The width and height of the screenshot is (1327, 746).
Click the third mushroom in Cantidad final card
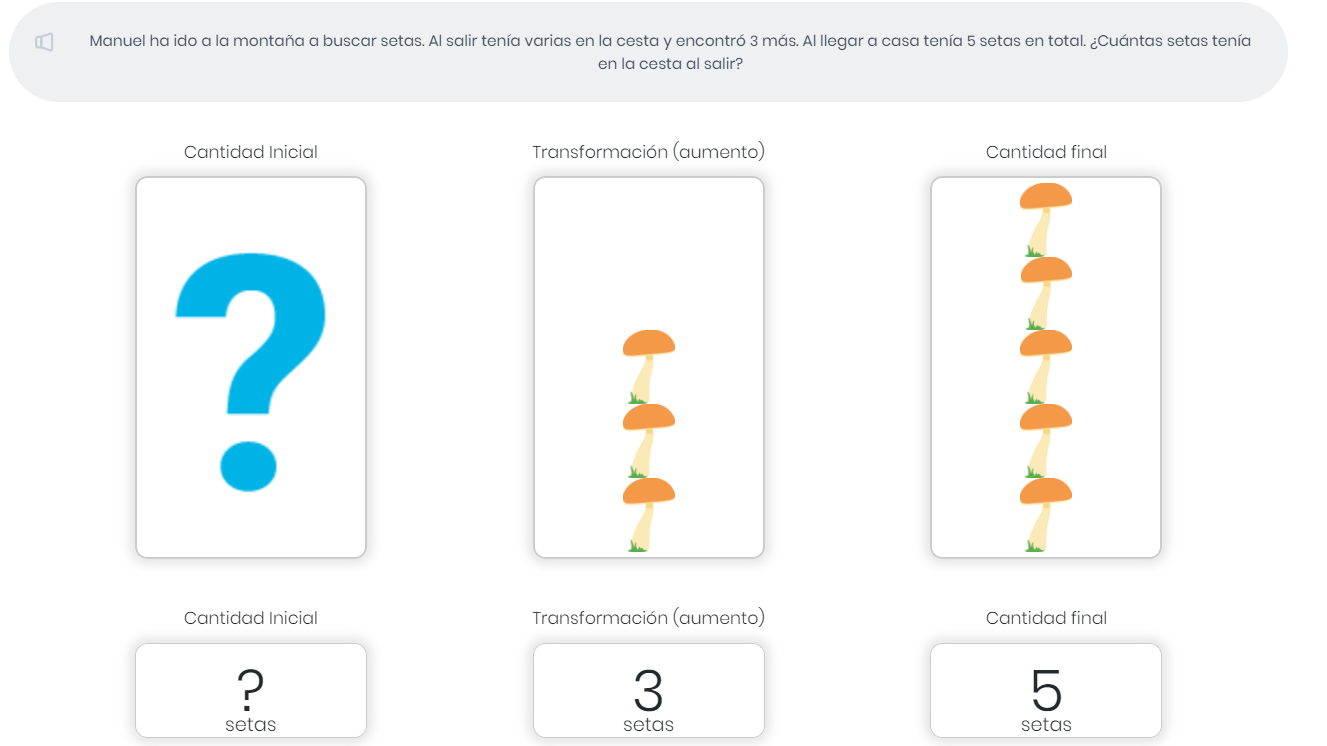[1046, 367]
